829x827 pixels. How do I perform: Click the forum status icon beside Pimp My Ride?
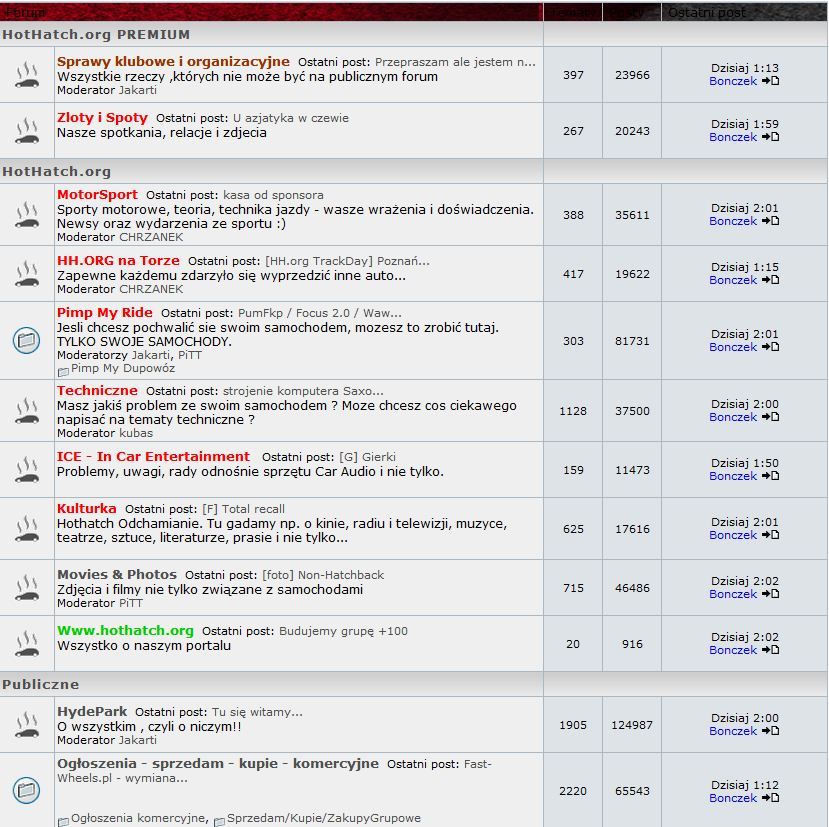click(x=27, y=341)
